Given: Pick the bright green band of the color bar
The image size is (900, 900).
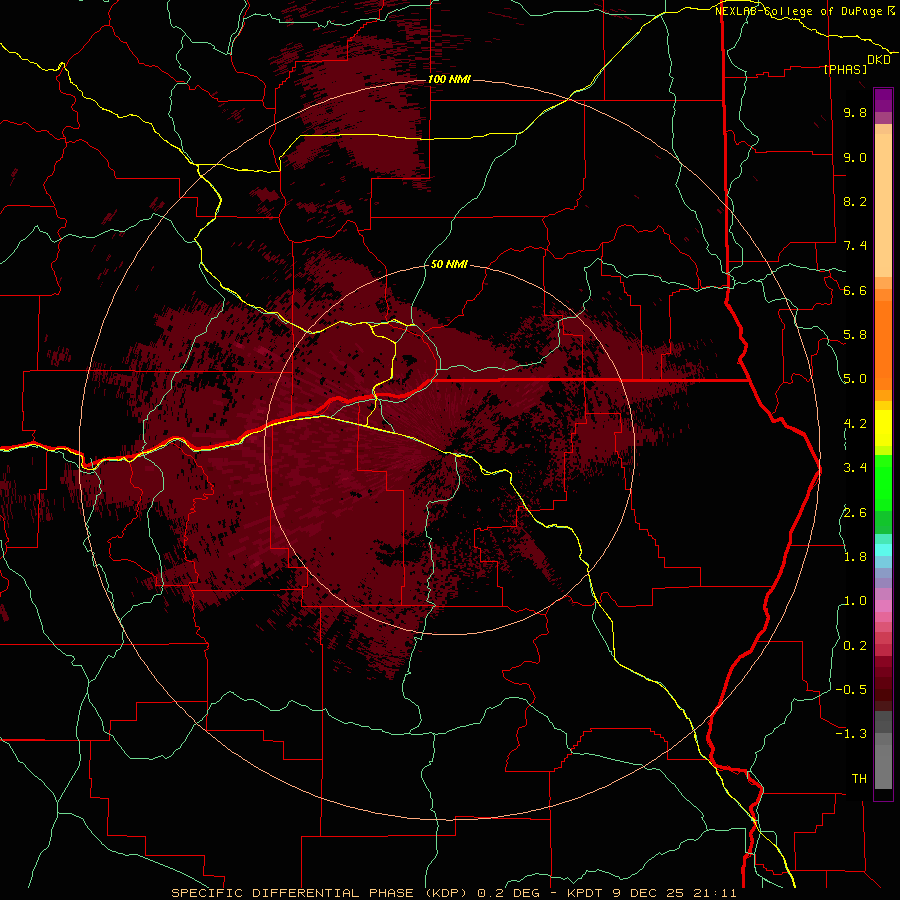Looking at the screenshot, I should click(x=883, y=482).
